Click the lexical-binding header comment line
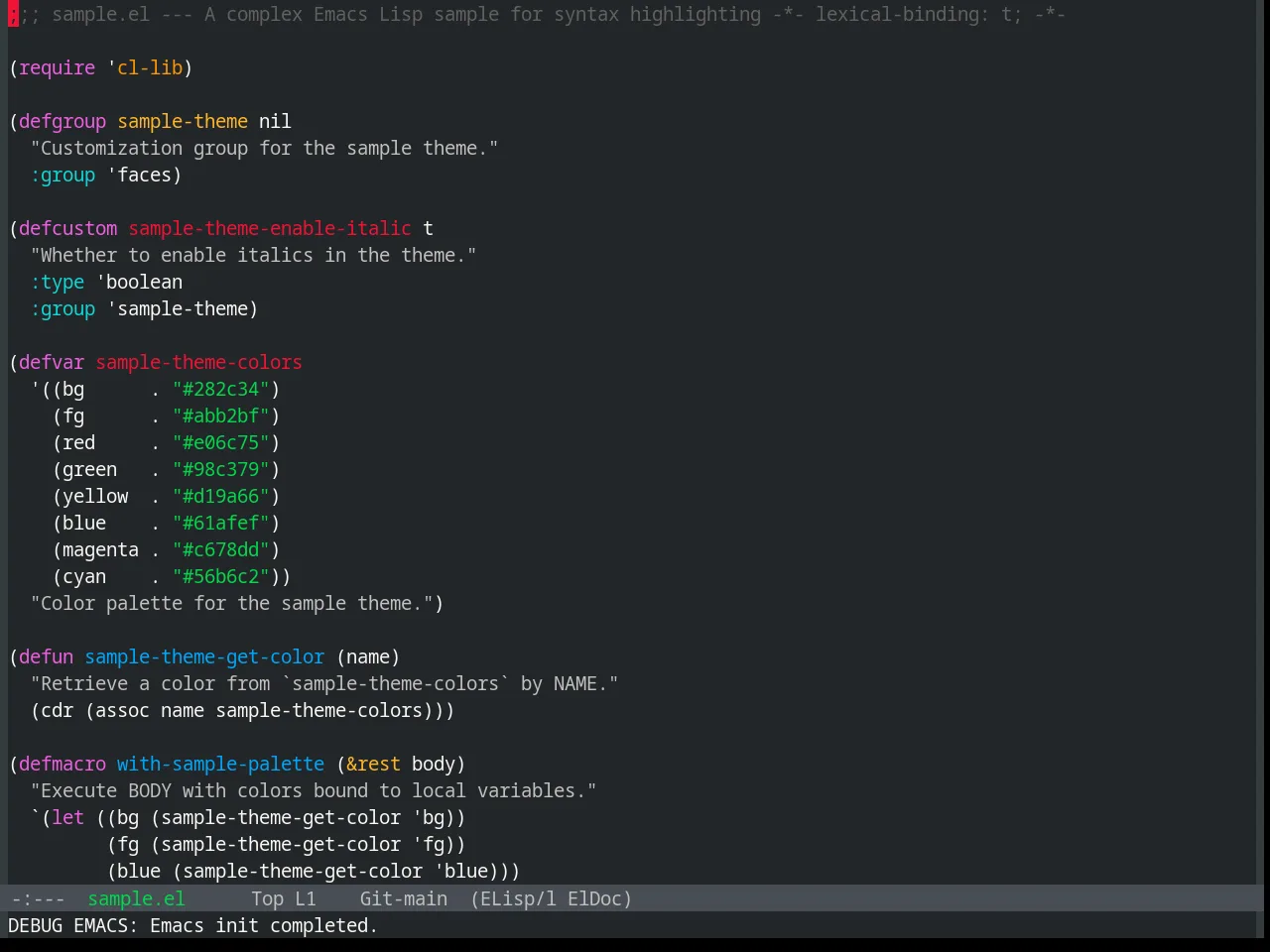Screen dimensions: 1270x952 click(537, 14)
